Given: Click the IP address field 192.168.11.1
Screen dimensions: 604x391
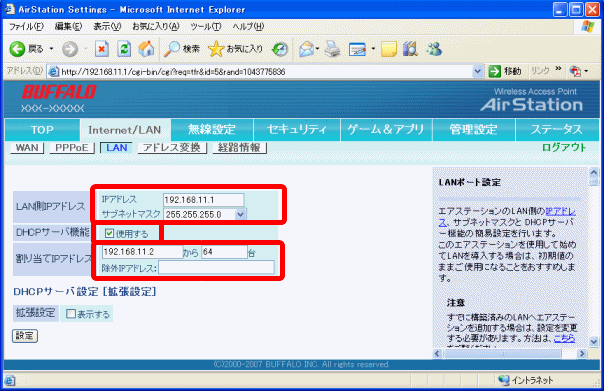Looking at the screenshot, I should coord(203,200).
